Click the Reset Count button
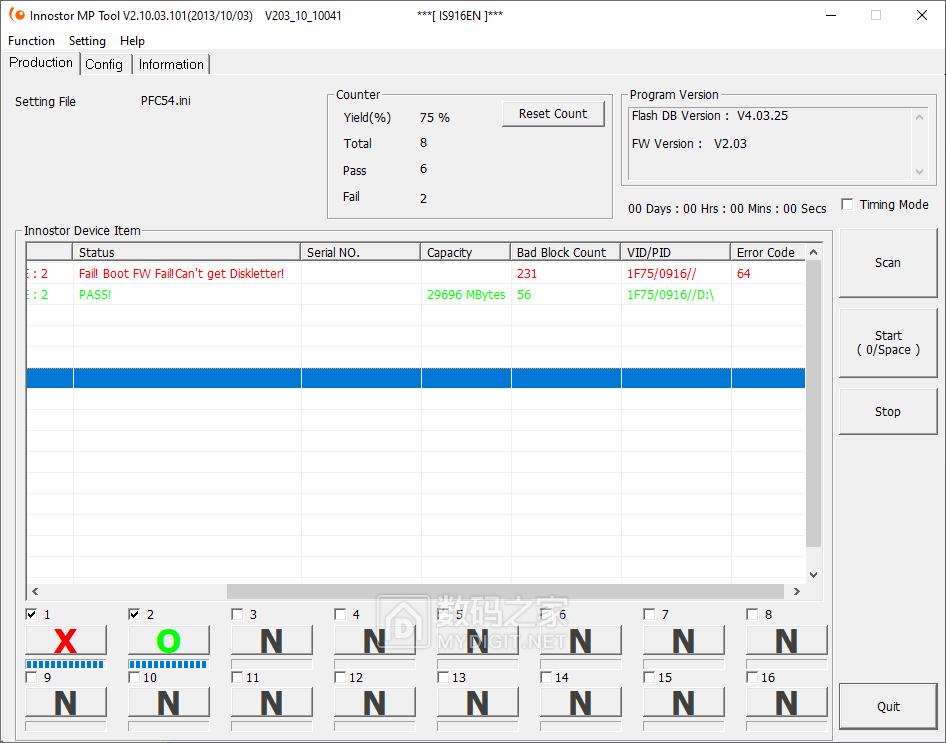 553,113
